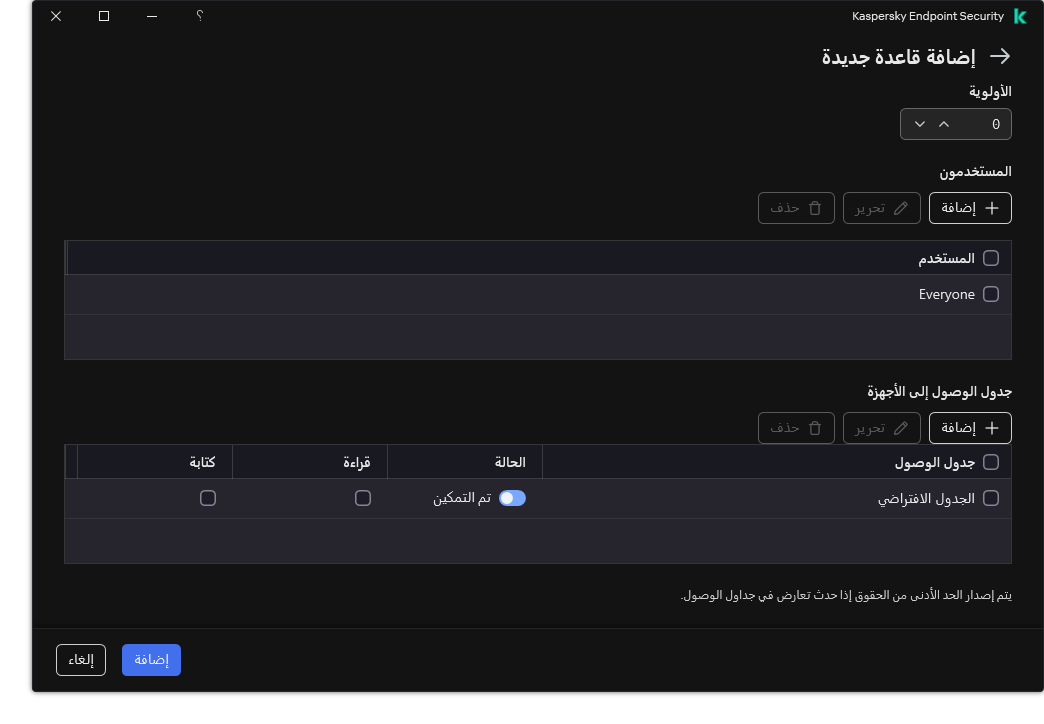Add a user with the plus إضافة button
The width and height of the screenshot is (1044, 724).
pos(970,208)
